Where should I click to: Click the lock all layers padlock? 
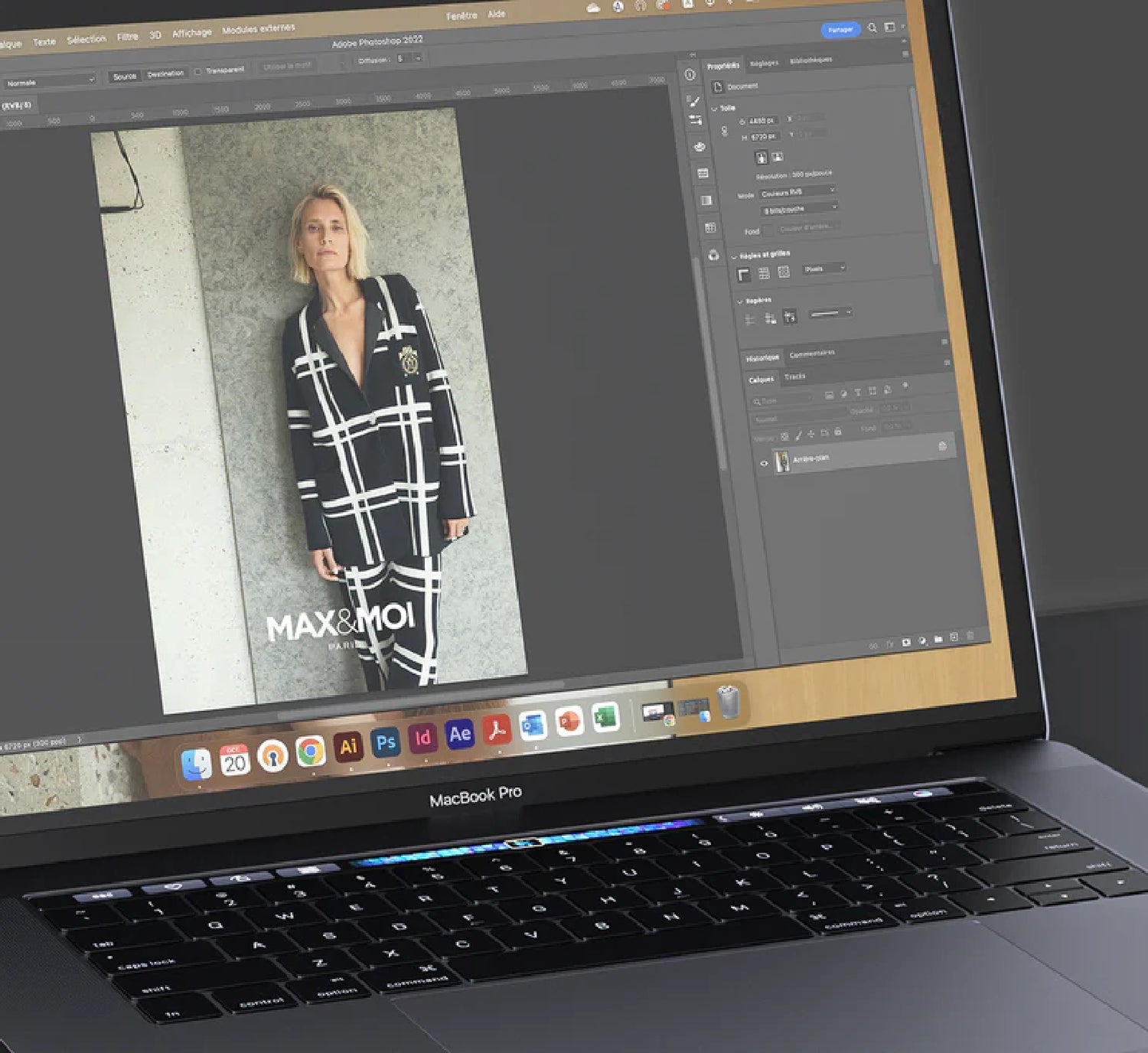click(x=837, y=432)
